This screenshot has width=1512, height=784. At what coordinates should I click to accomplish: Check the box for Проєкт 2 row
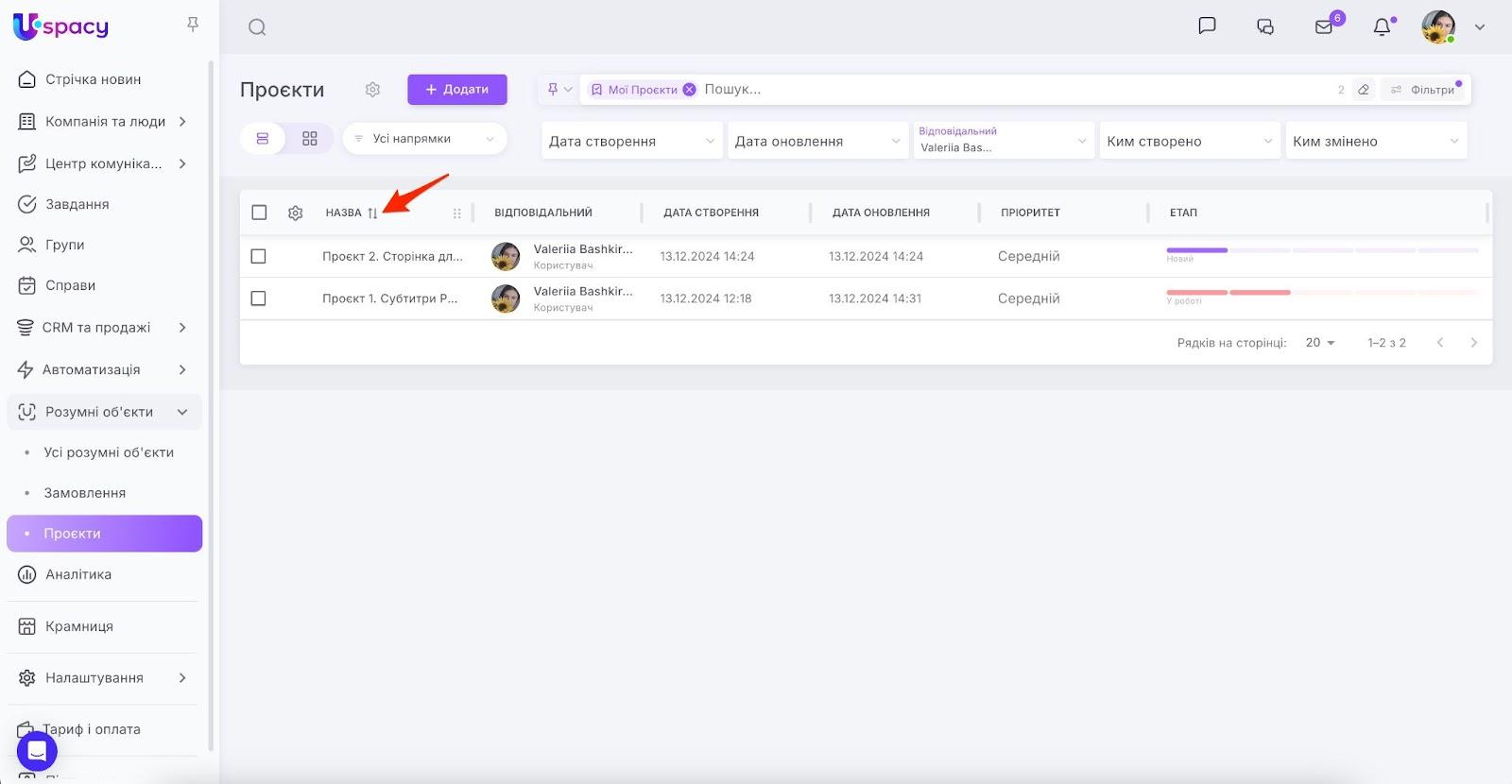click(259, 256)
